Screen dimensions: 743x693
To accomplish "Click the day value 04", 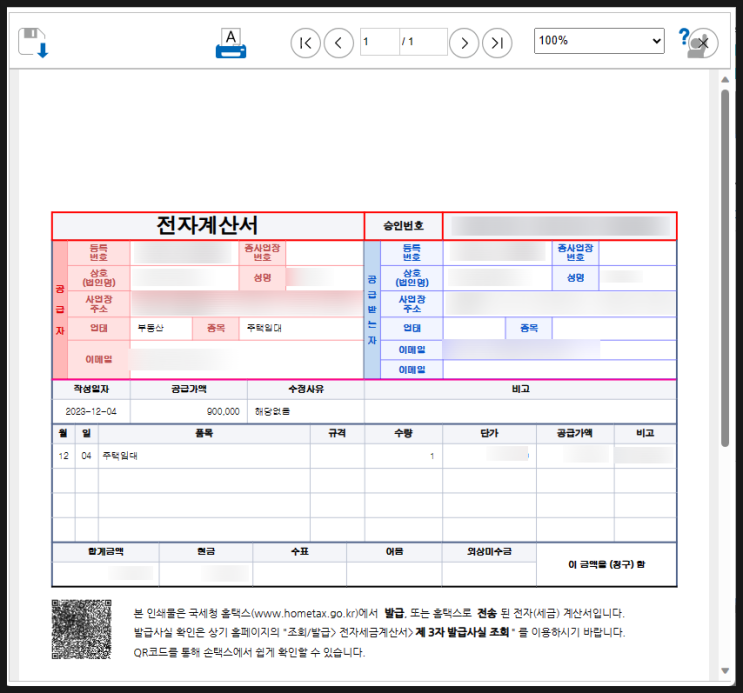I will pyautogui.click(x=86, y=456).
